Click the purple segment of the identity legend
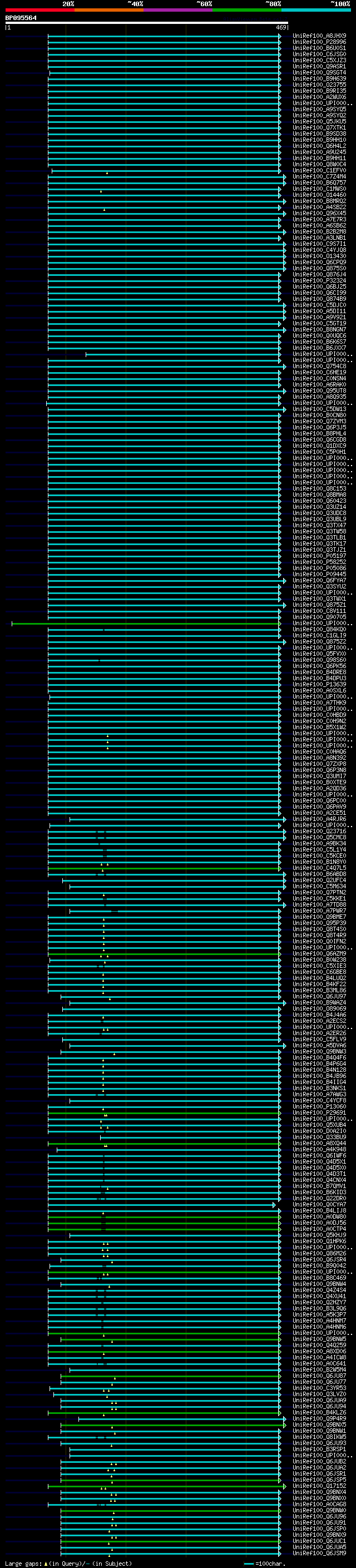The width and height of the screenshot is (356, 1568). 177,10
